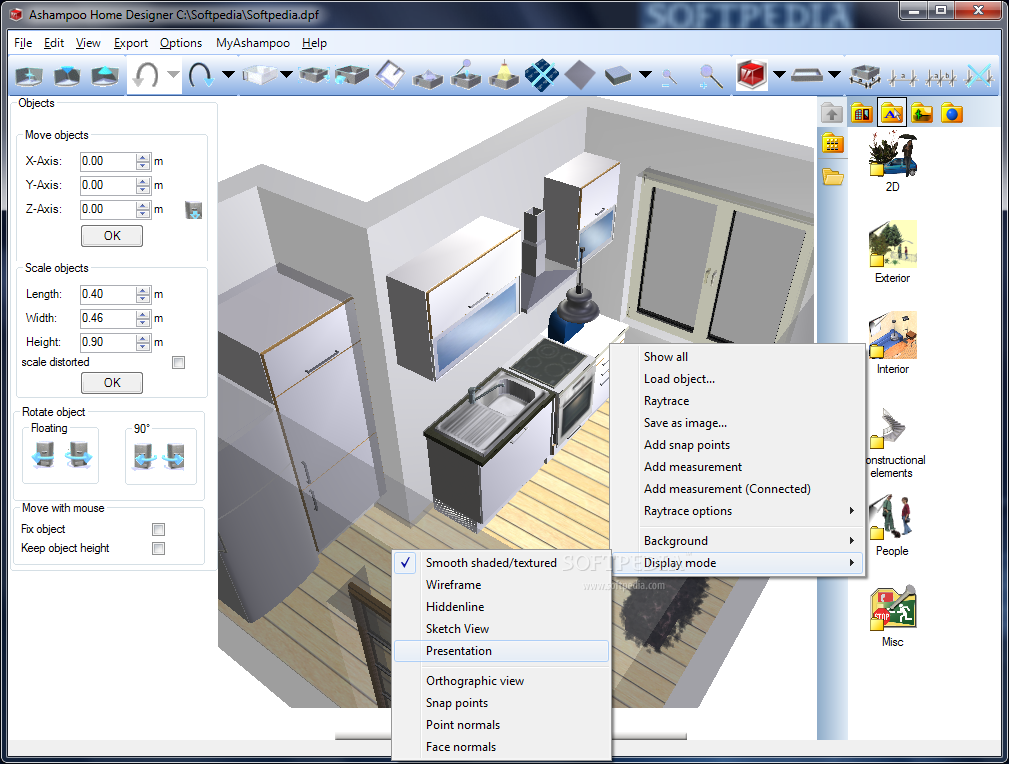This screenshot has width=1009, height=764.
Task: Click the Undo arrow icon
Action: coord(146,76)
